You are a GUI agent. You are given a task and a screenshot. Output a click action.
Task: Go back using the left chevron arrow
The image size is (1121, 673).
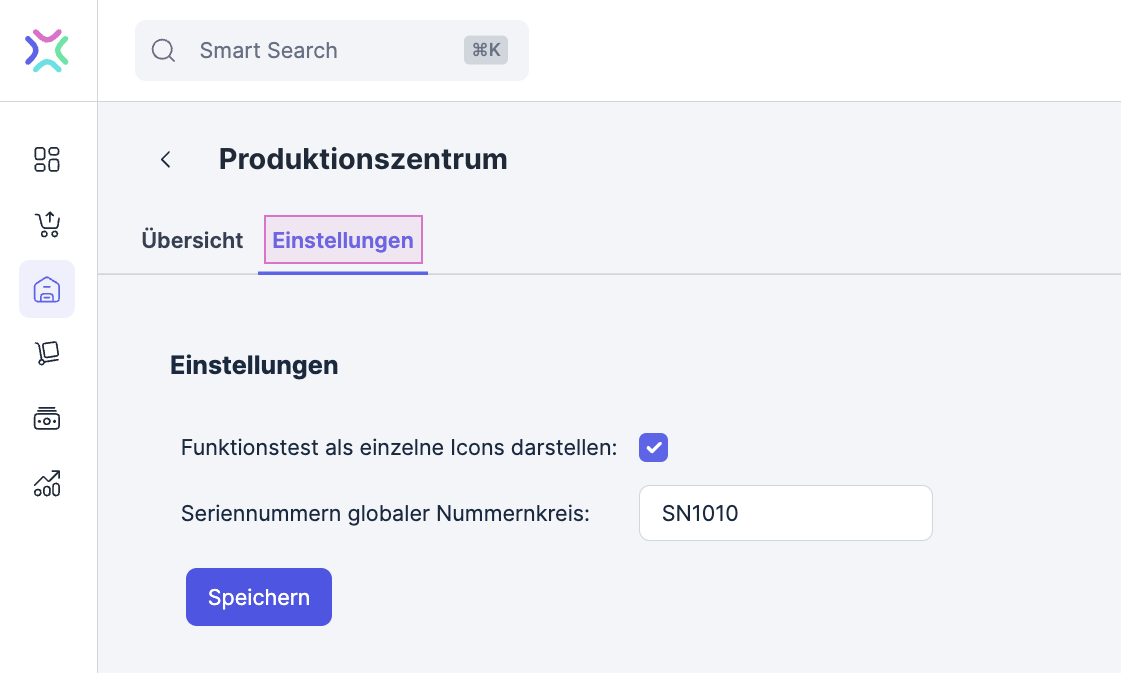pyautogui.click(x=166, y=160)
